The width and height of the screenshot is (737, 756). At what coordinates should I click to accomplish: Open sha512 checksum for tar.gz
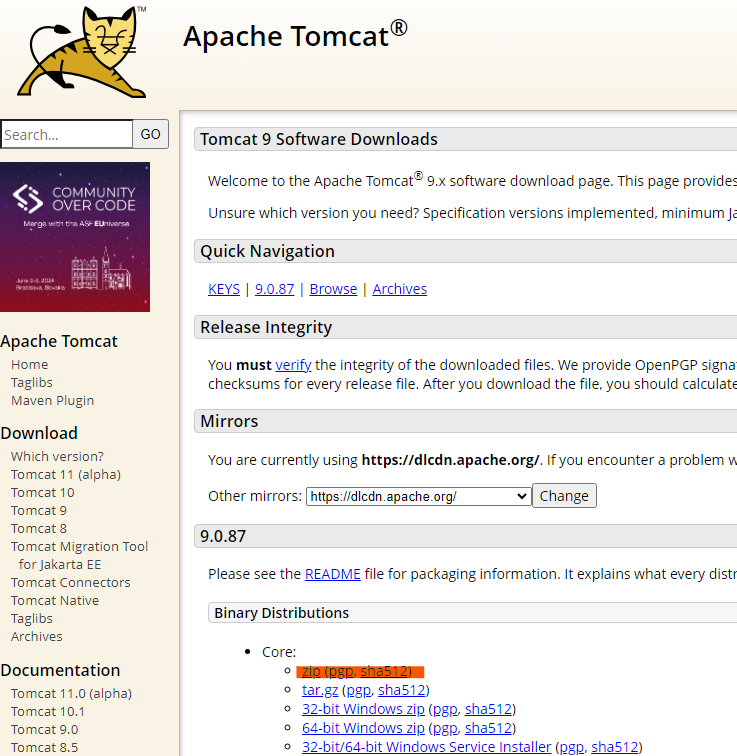point(402,690)
